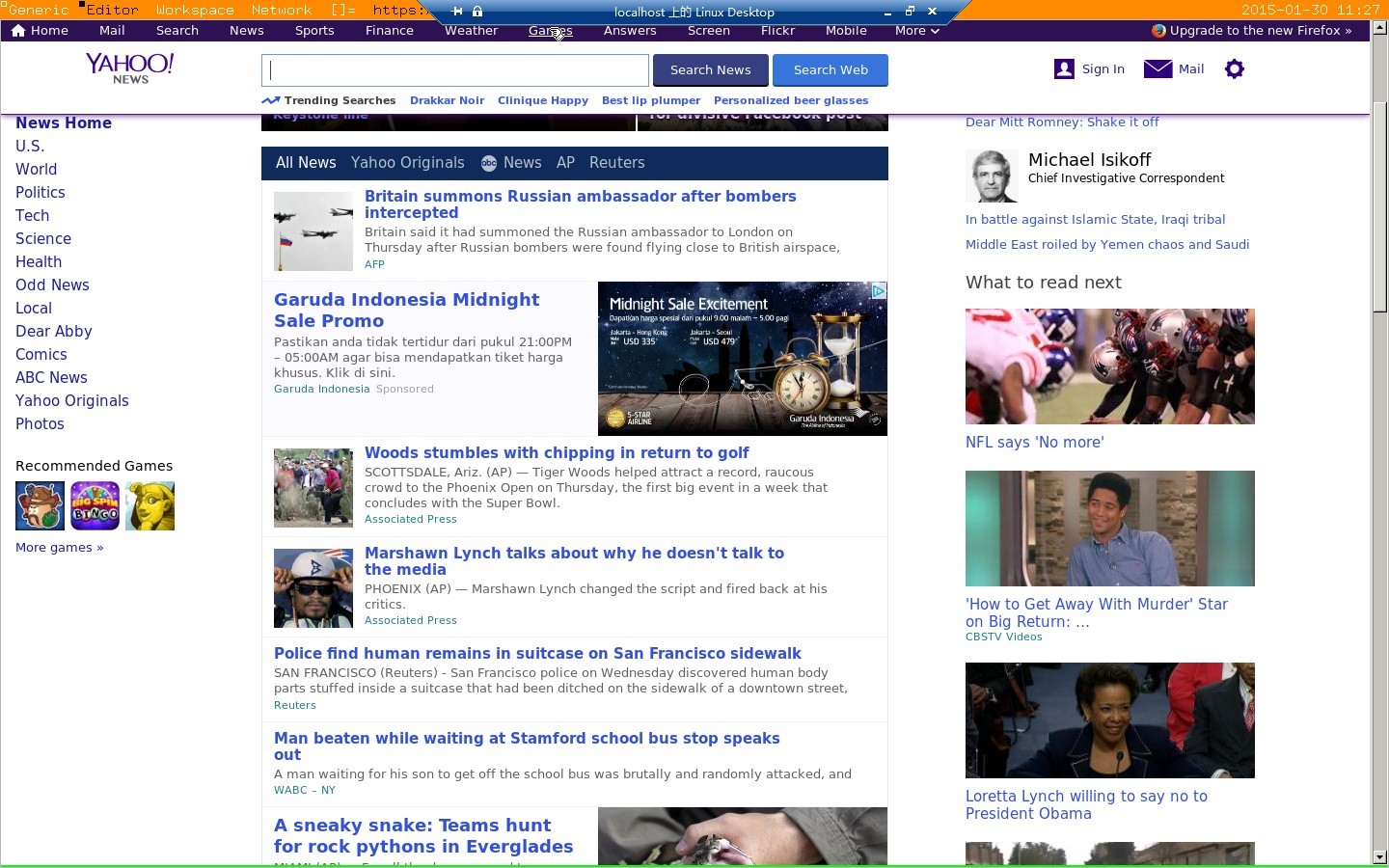Open Marshawn Lynch talks headline
Screen dimensions: 1389x868
(x=574, y=561)
